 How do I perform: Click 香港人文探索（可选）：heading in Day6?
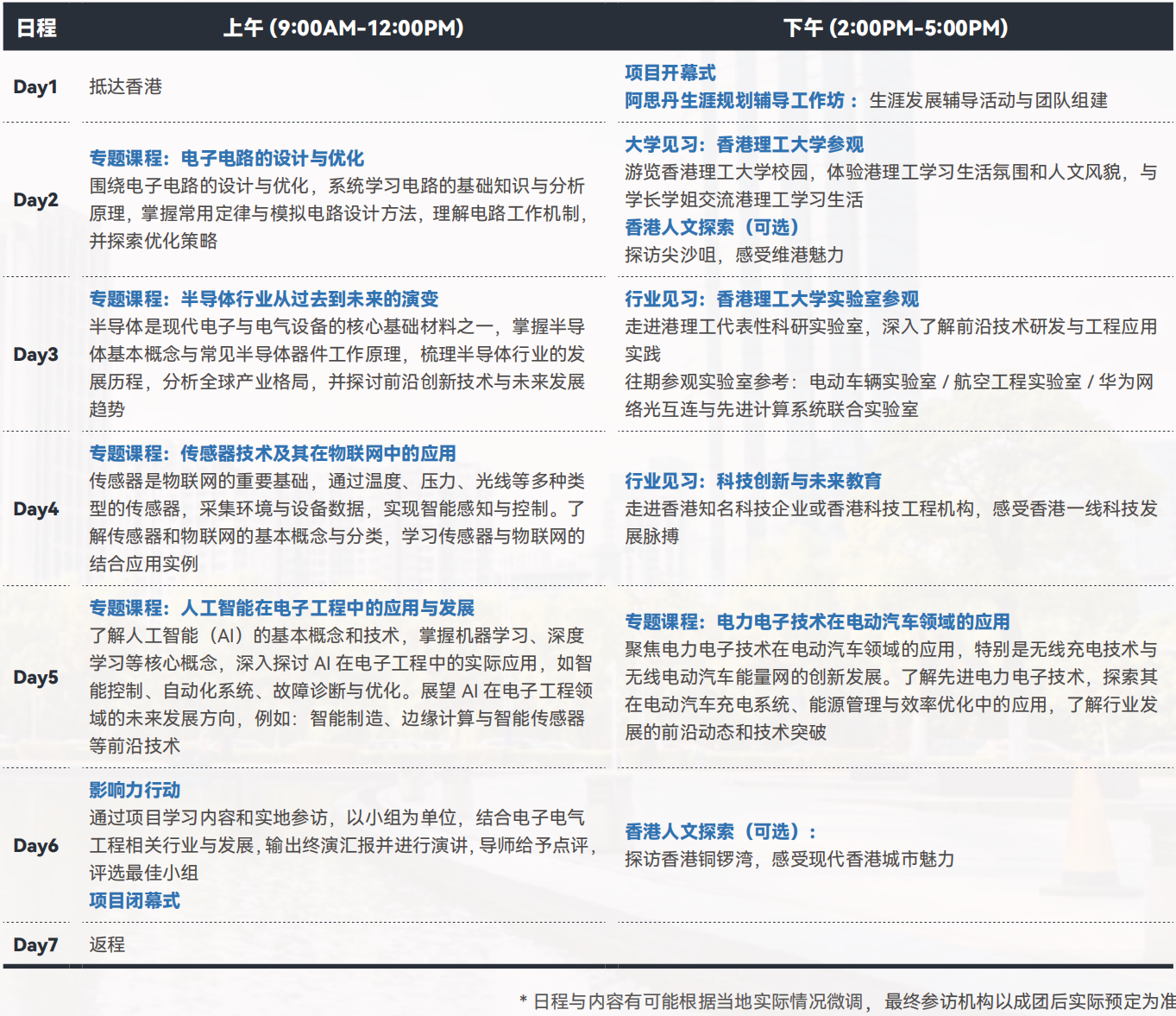(721, 832)
